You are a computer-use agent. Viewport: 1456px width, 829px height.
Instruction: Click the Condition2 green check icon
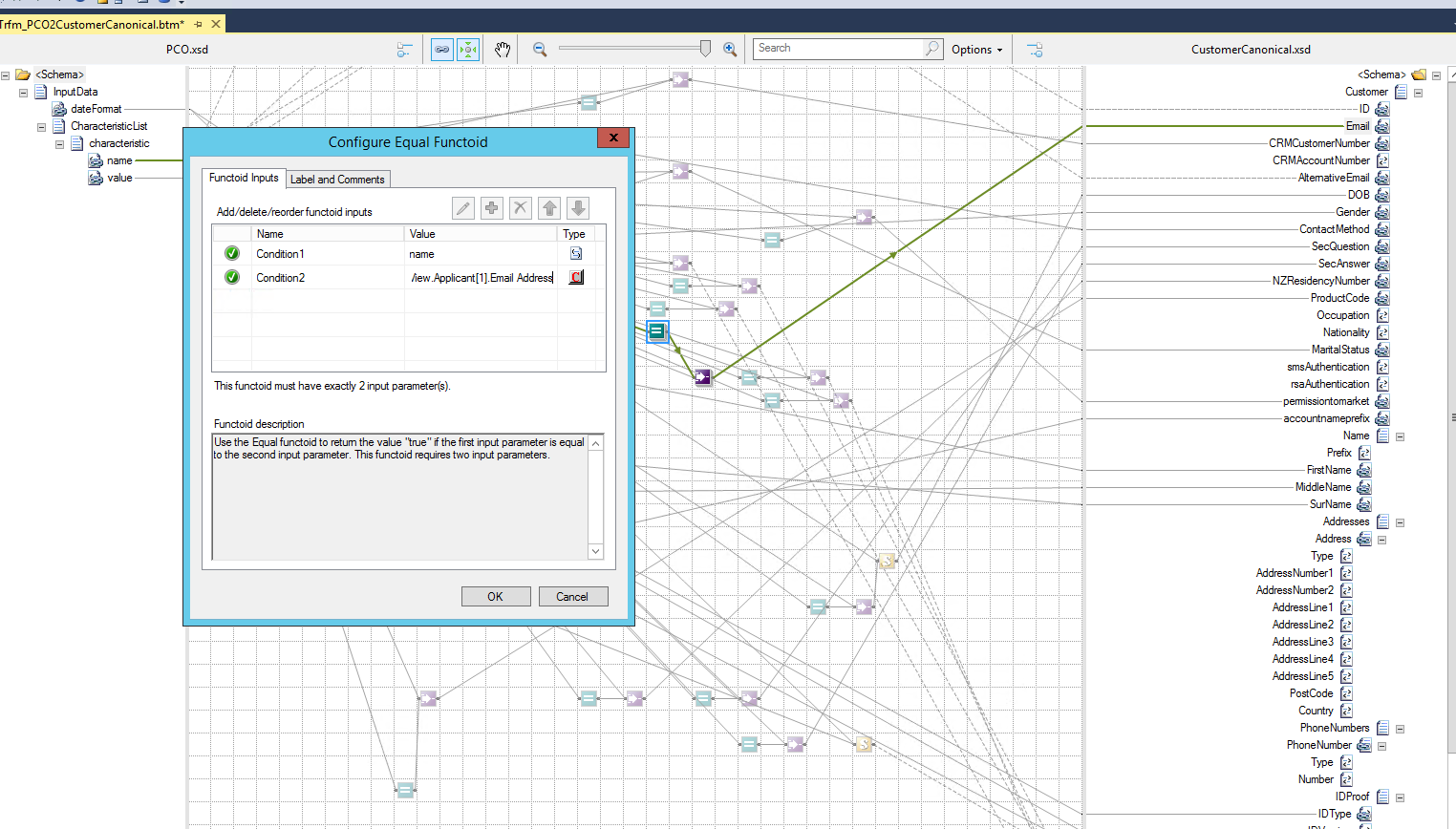232,277
